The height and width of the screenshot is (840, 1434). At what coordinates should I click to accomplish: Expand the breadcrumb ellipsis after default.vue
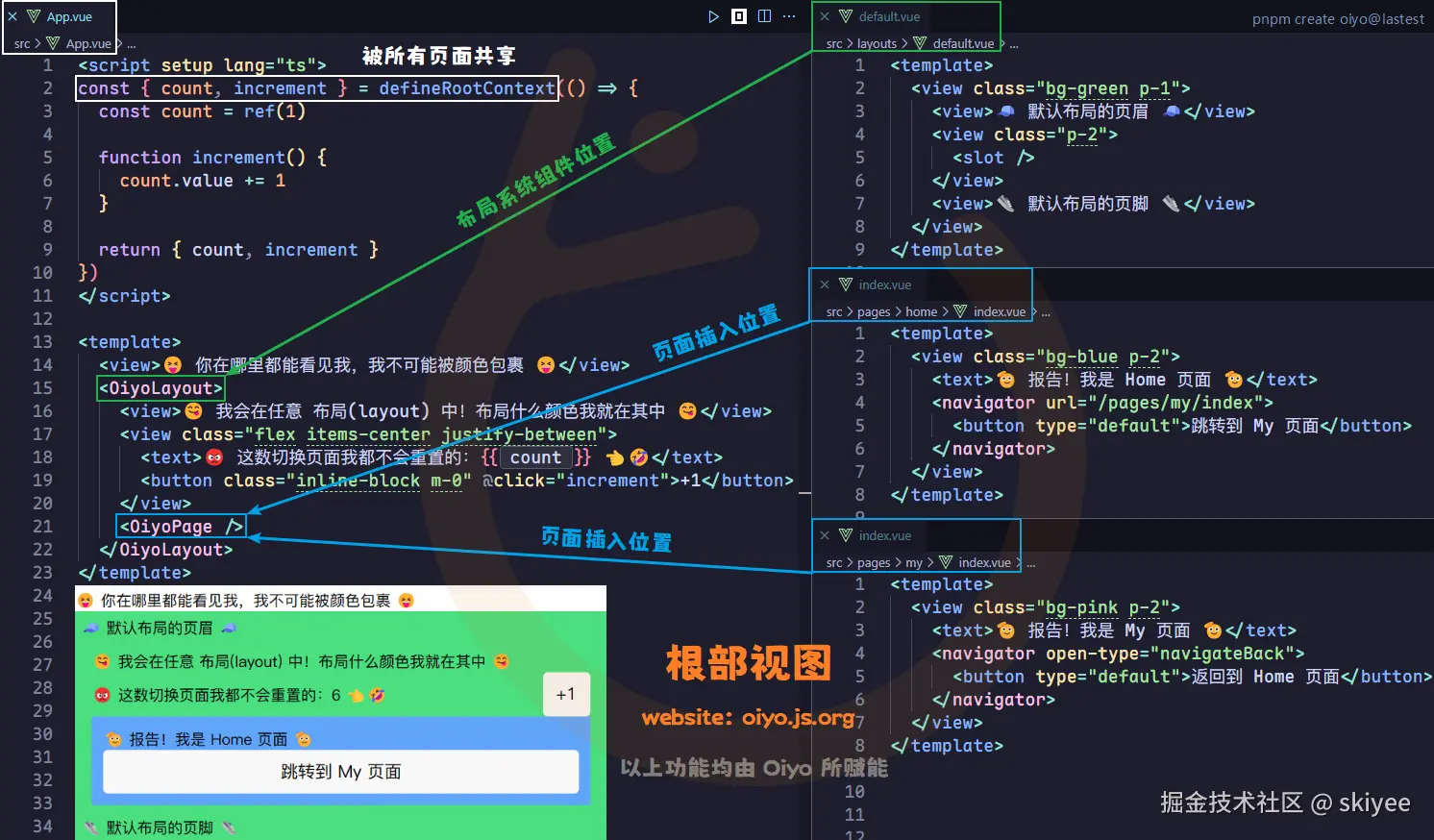coord(1014,44)
